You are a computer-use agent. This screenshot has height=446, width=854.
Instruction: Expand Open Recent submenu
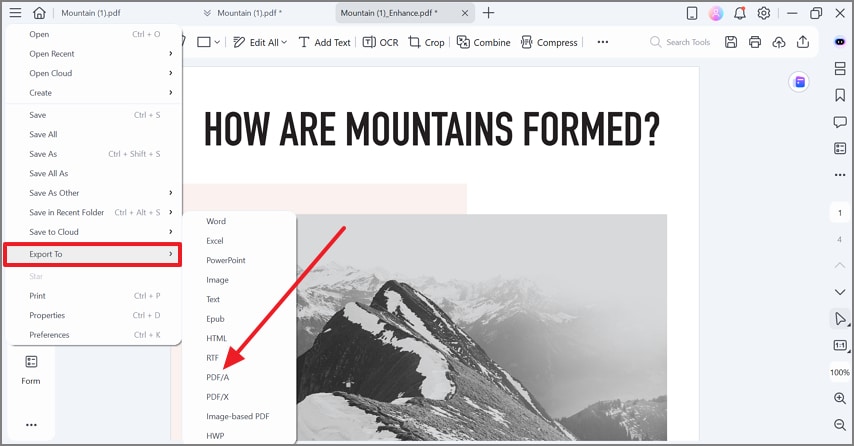[94, 53]
